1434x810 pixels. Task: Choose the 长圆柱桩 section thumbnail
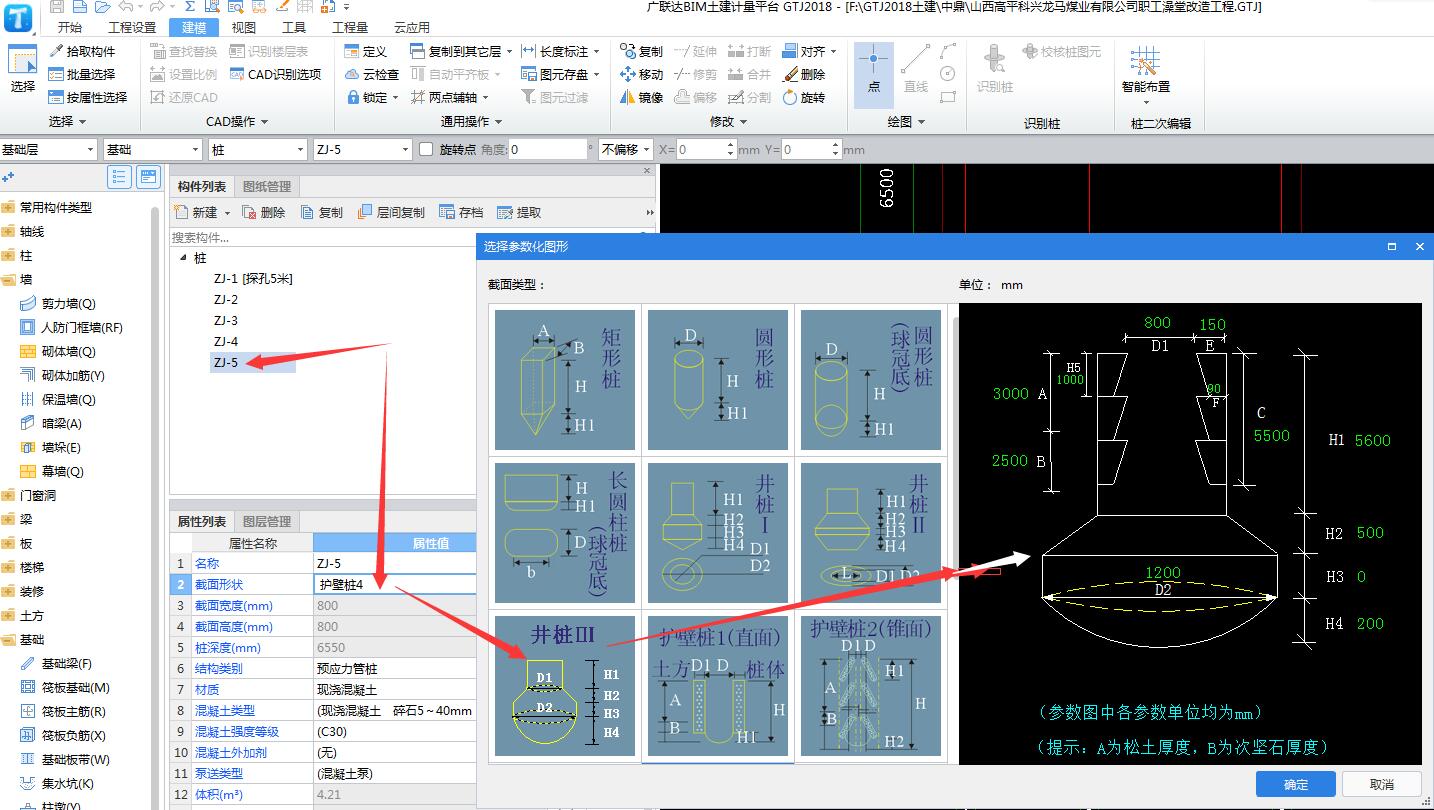coord(565,533)
